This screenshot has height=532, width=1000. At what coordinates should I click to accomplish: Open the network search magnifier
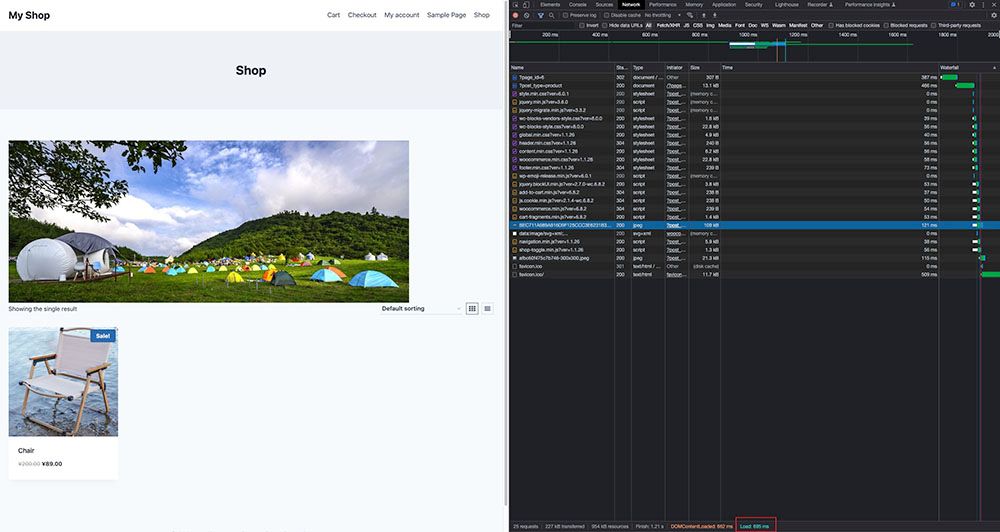pos(552,15)
